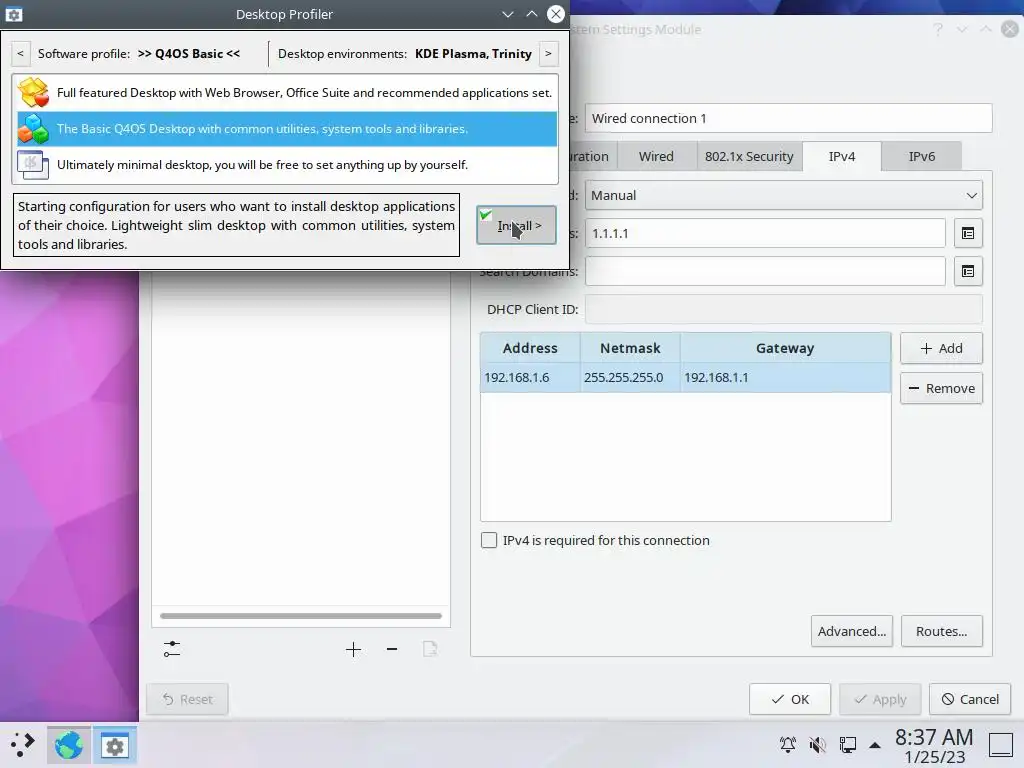The image size is (1024, 768).
Task: Click the connection list horizontal scrollbar
Action: (300, 616)
